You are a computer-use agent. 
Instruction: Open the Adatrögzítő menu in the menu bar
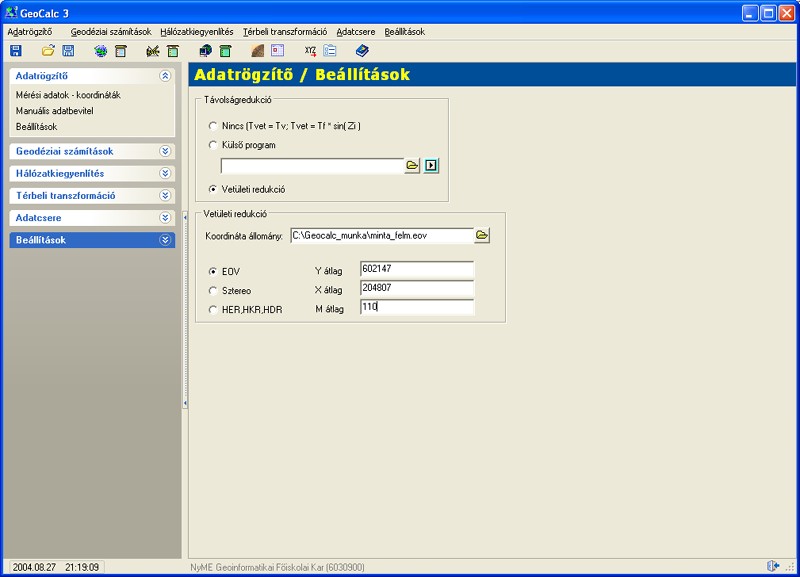point(30,32)
